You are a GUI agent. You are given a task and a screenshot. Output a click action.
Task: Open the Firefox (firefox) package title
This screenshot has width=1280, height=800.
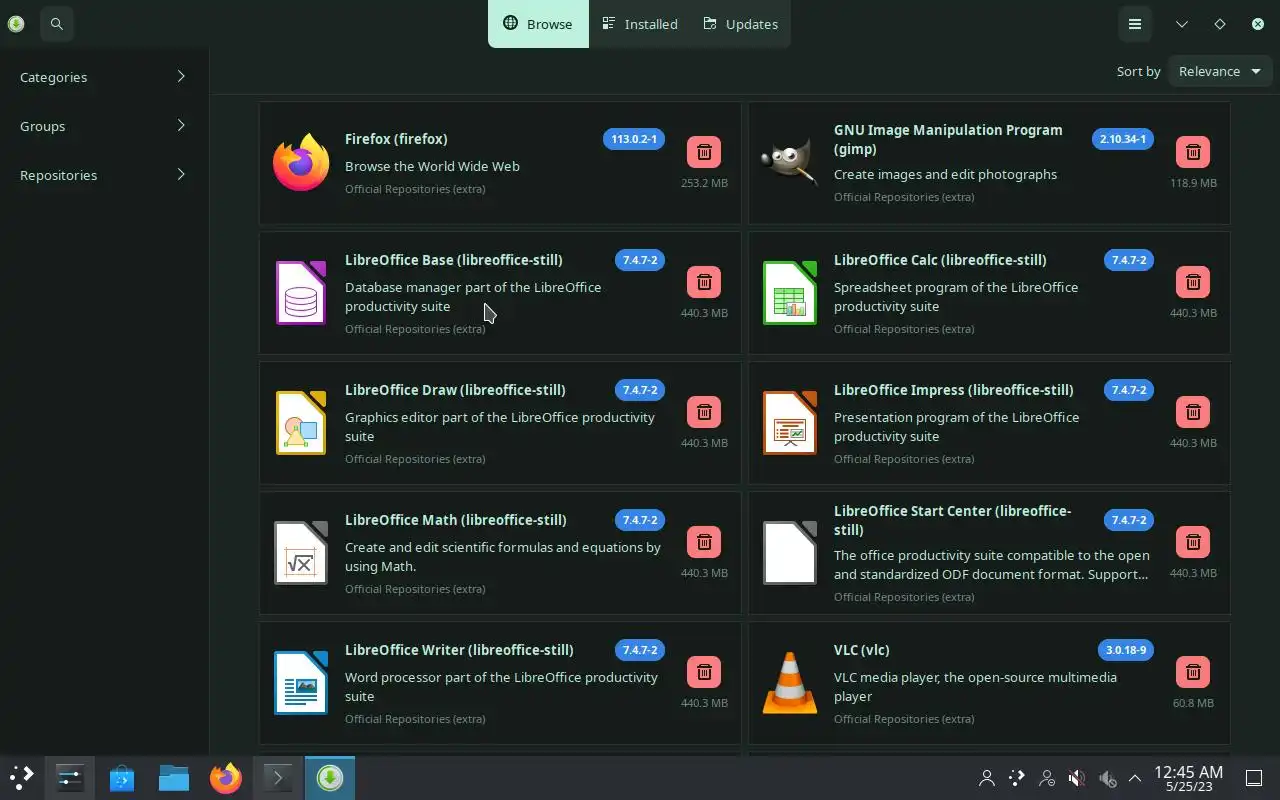[x=396, y=139]
